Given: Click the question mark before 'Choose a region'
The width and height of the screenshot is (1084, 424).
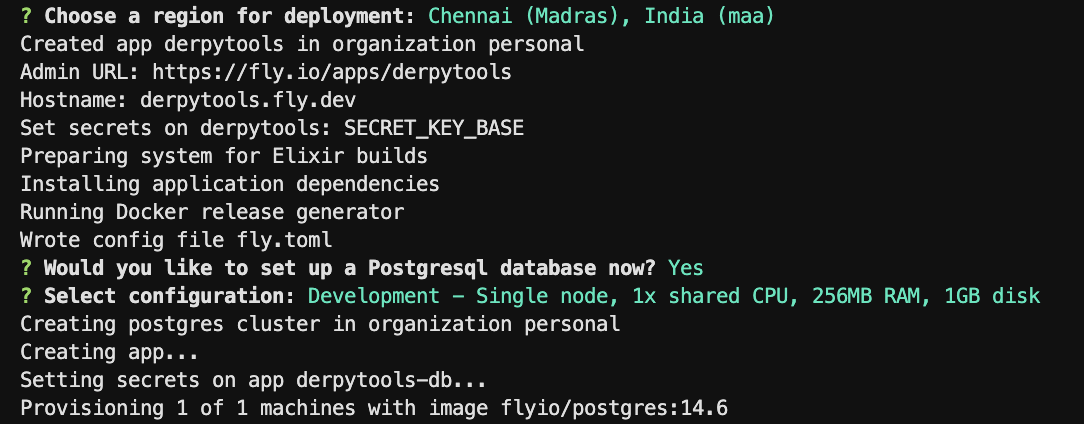Looking at the screenshot, I should tap(26, 16).
